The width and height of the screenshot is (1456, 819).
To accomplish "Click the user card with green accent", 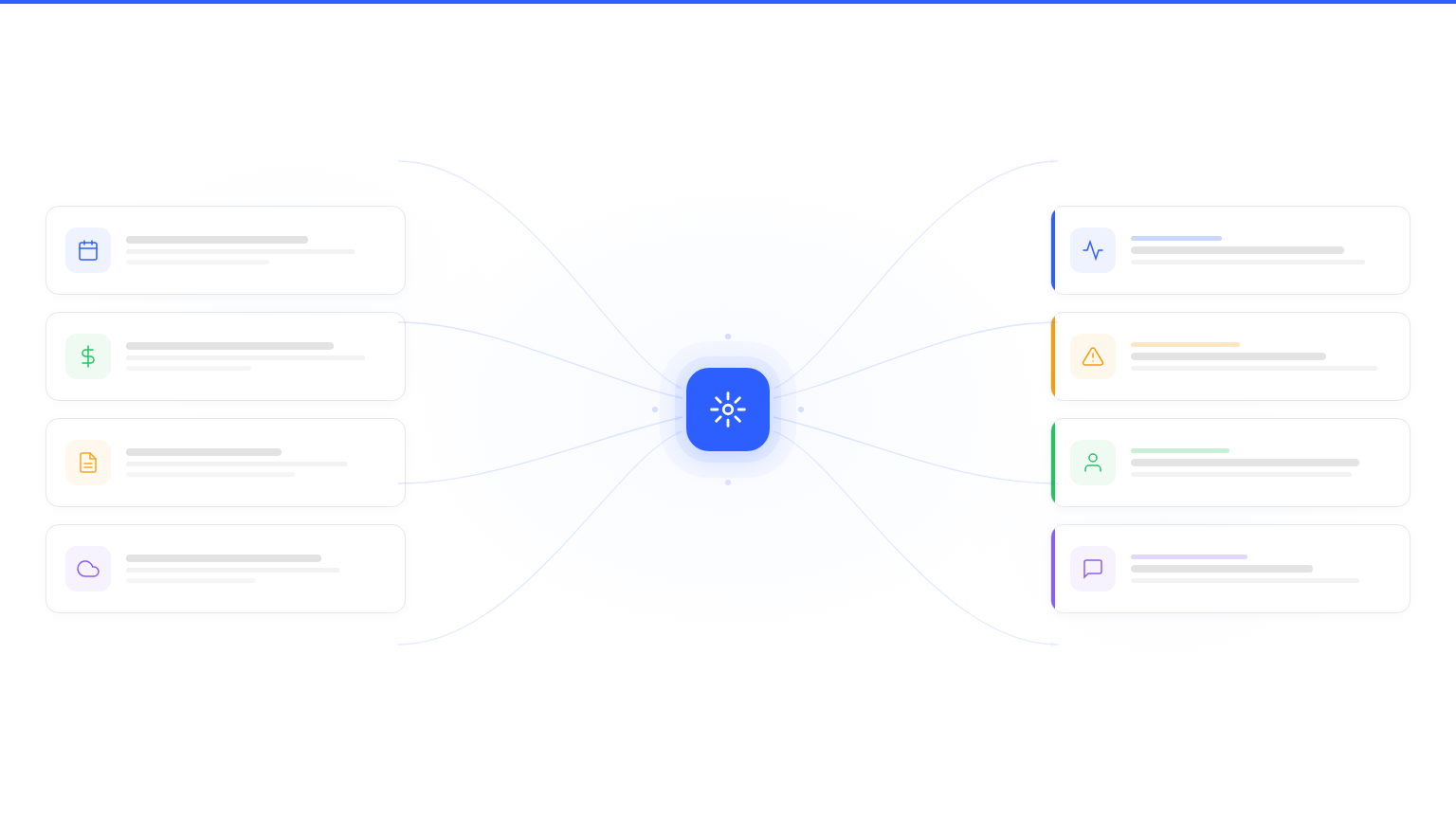I will pos(1230,463).
